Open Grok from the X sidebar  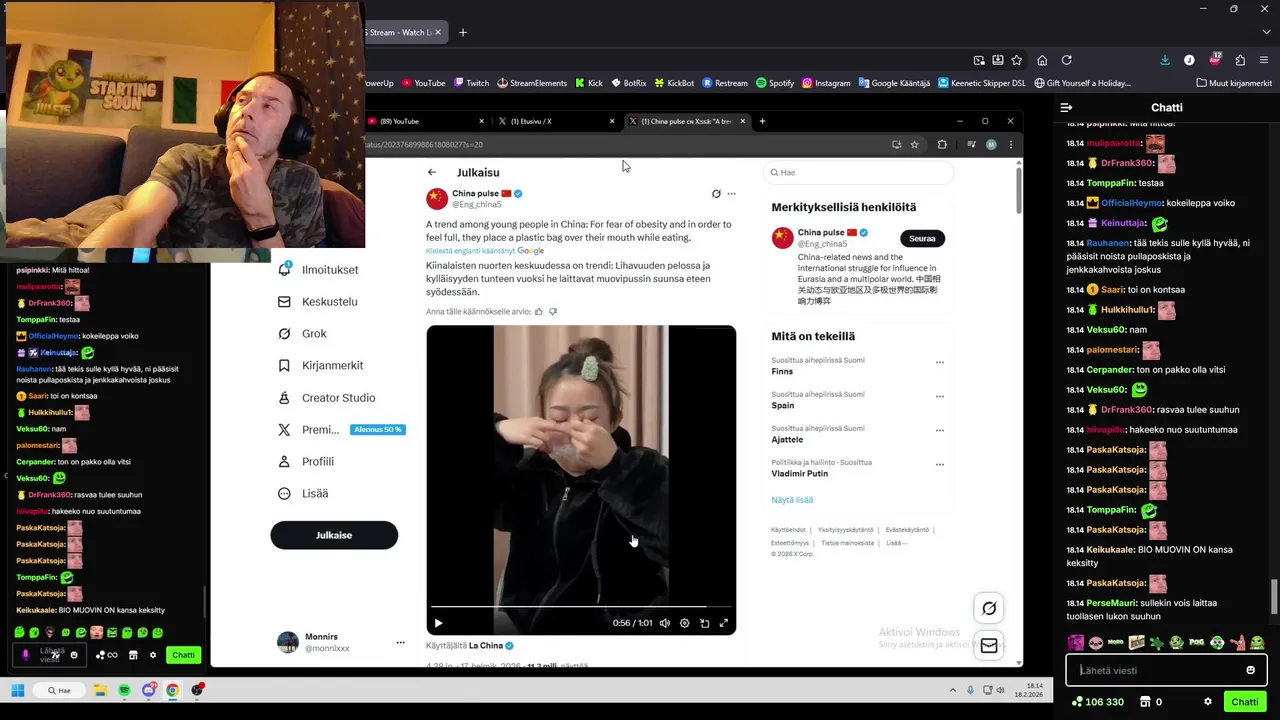click(301, 334)
